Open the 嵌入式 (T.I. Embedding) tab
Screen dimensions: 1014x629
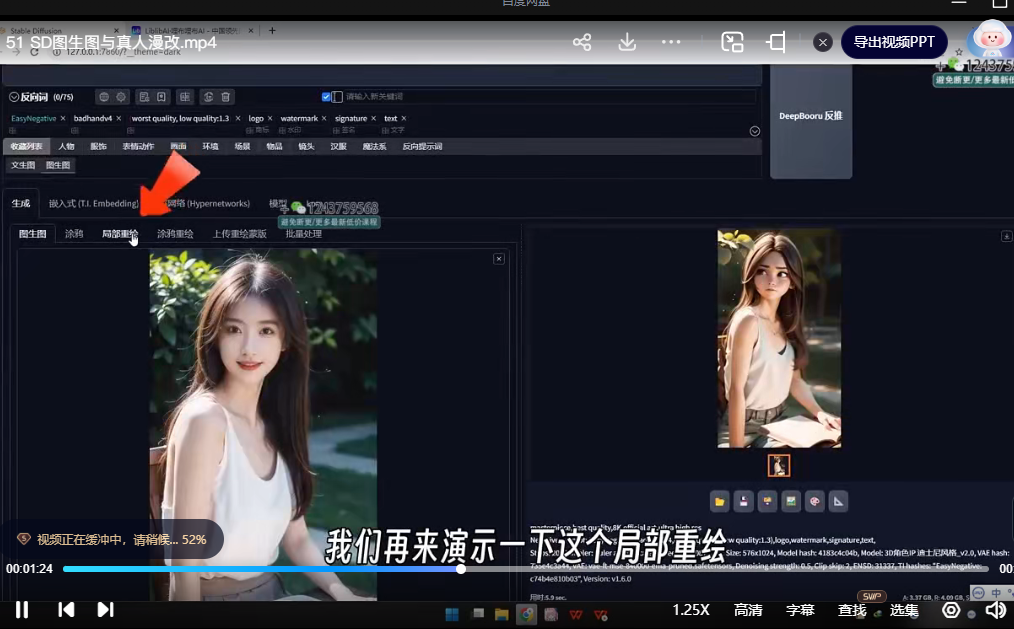(x=94, y=204)
